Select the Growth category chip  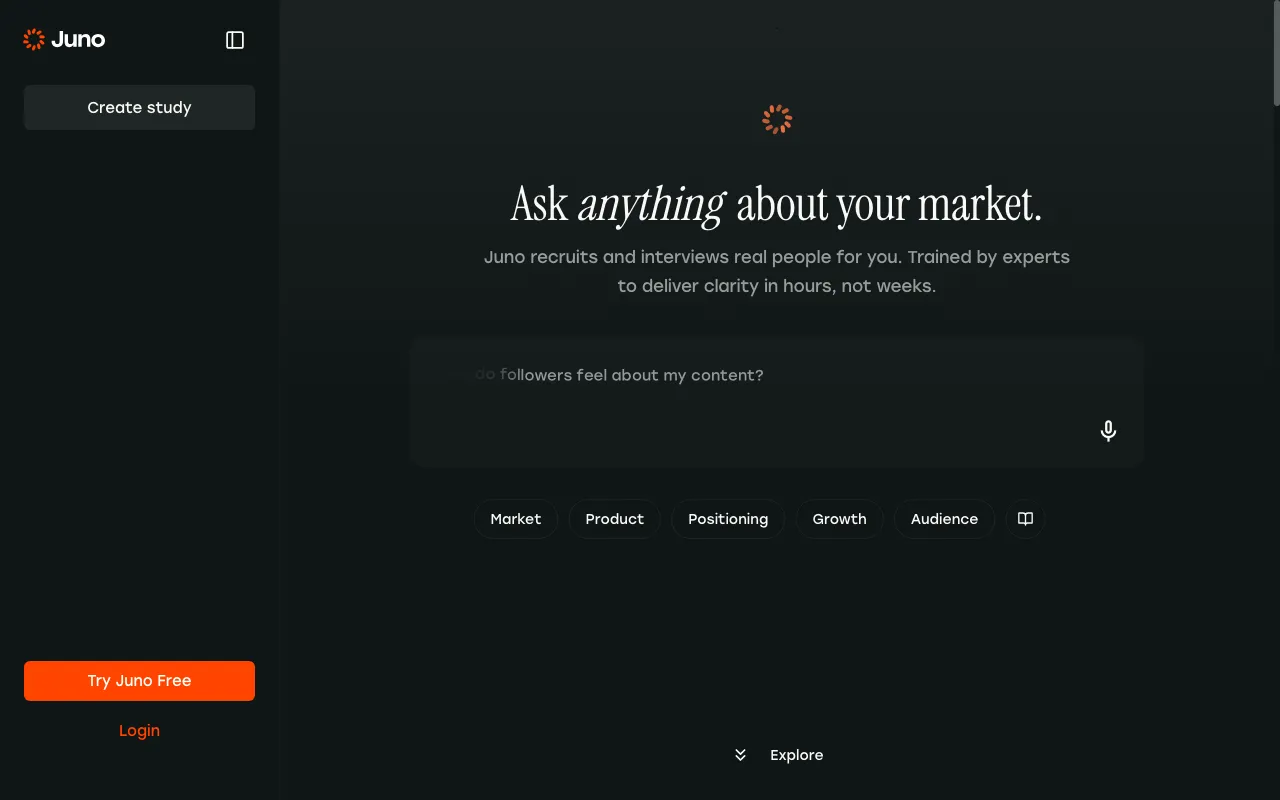(x=839, y=519)
